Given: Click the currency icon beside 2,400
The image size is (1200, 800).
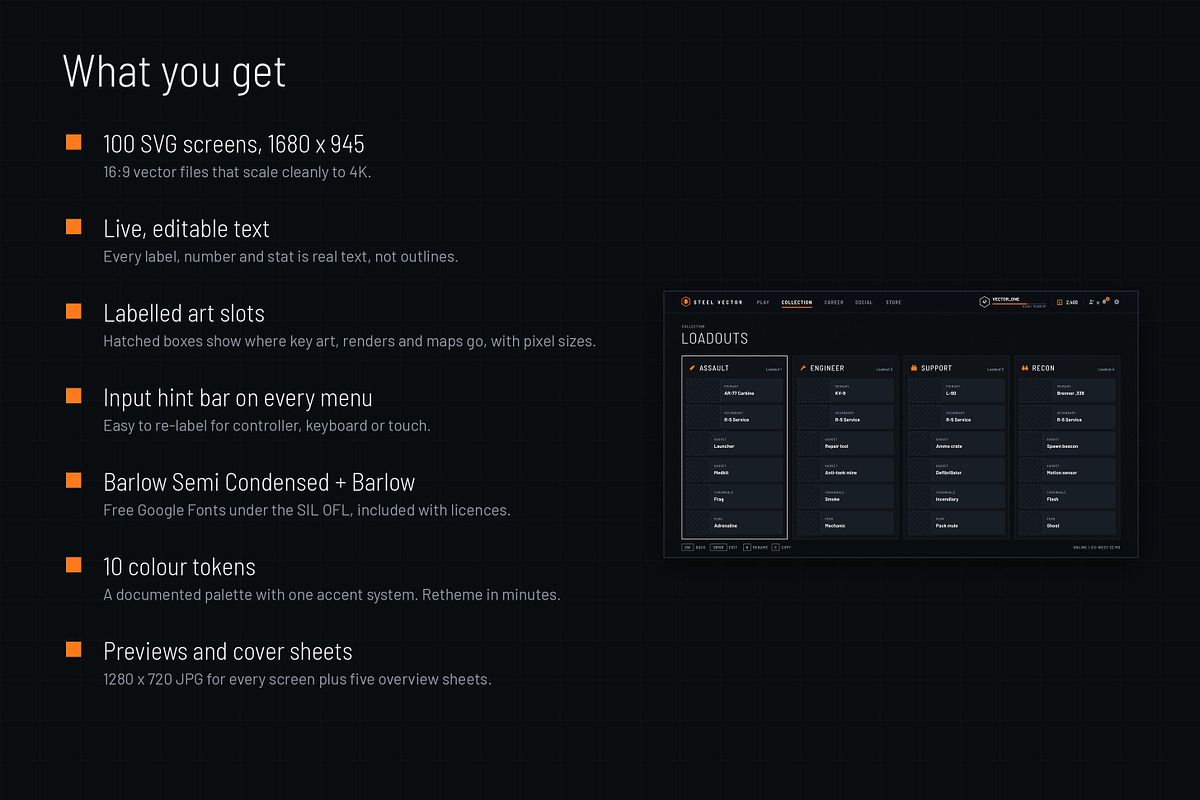Looking at the screenshot, I should 1060,302.
